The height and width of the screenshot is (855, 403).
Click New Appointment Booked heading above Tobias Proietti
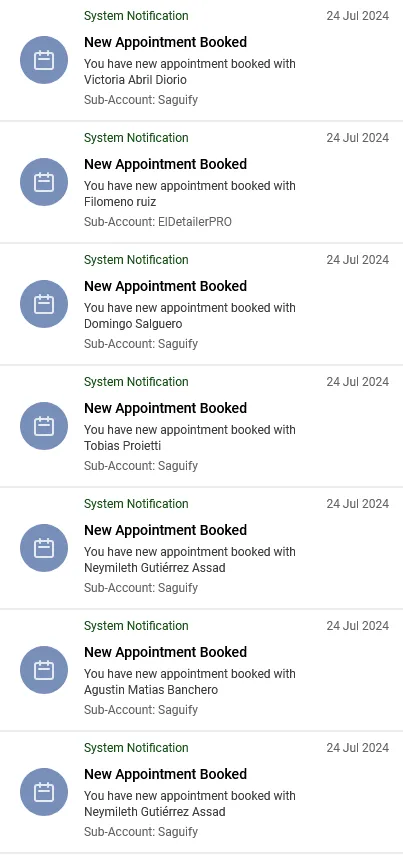[165, 408]
